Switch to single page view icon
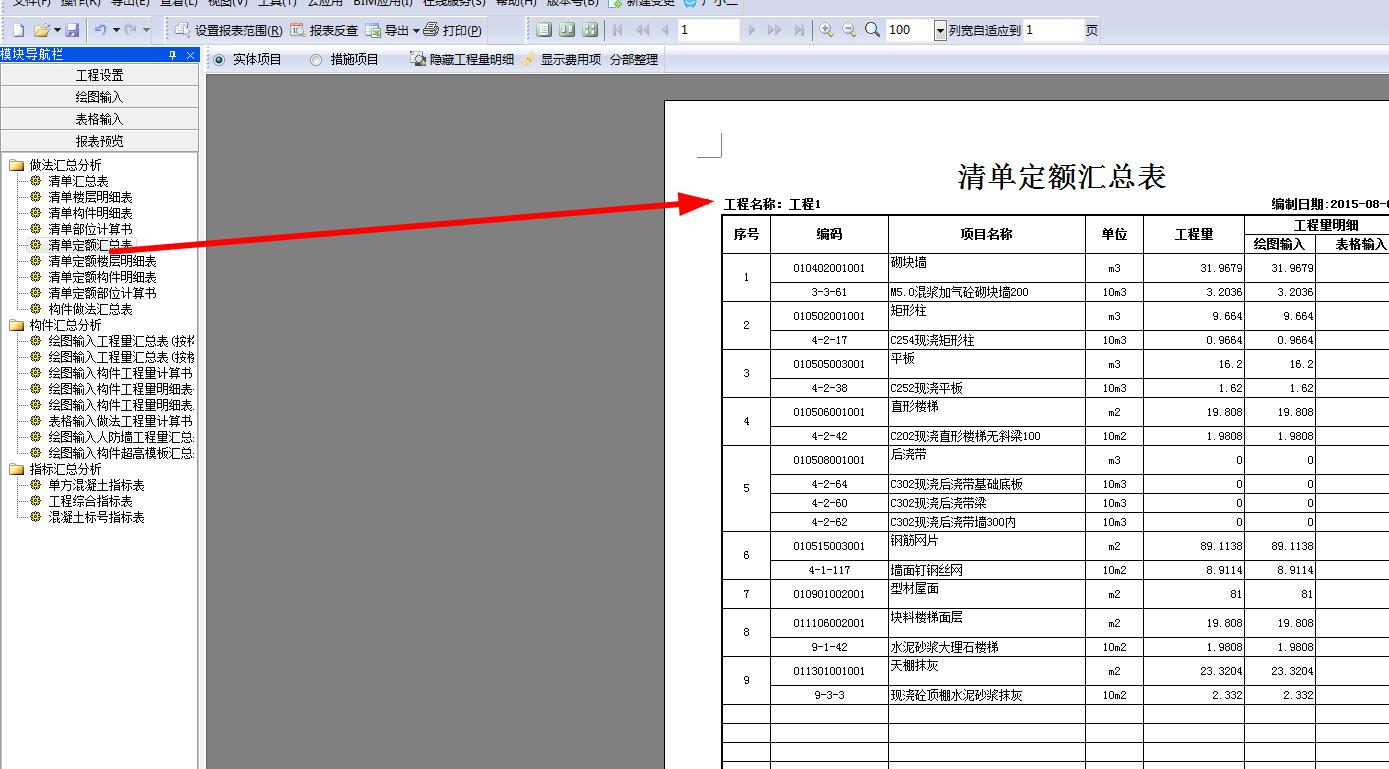 [x=544, y=30]
